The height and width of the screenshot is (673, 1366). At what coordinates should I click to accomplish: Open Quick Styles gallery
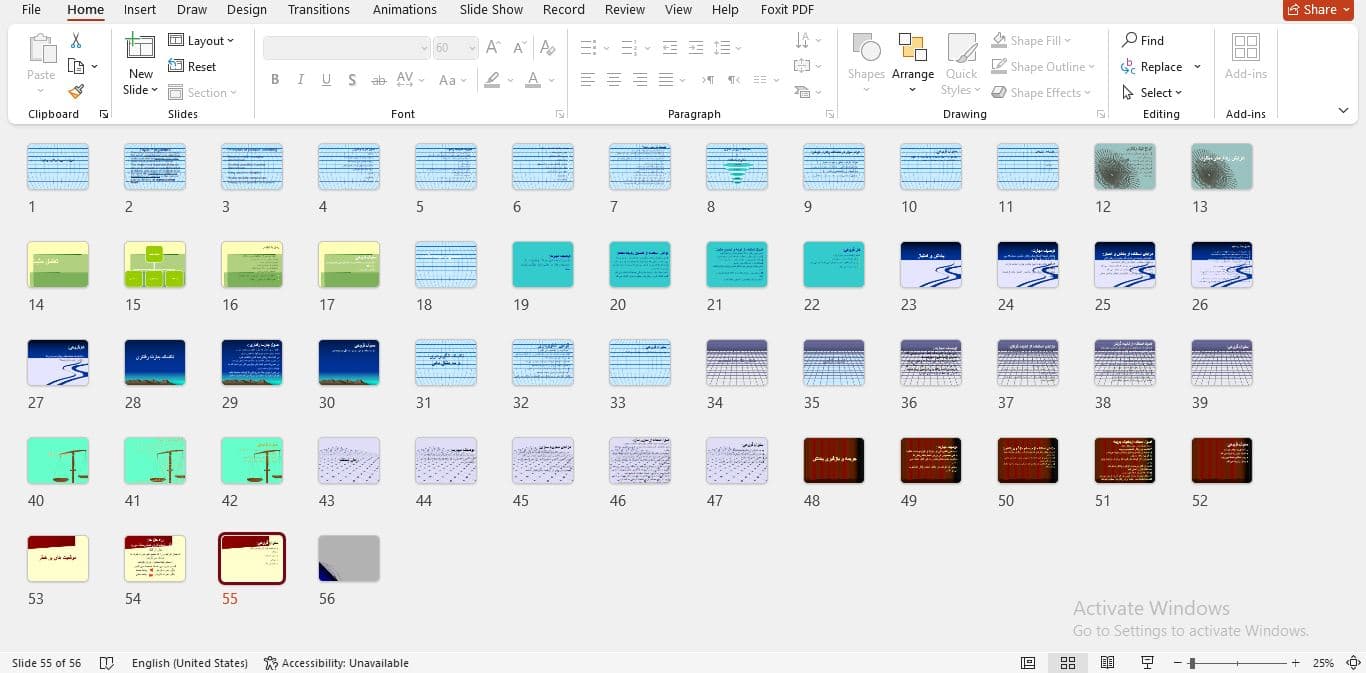[961, 64]
